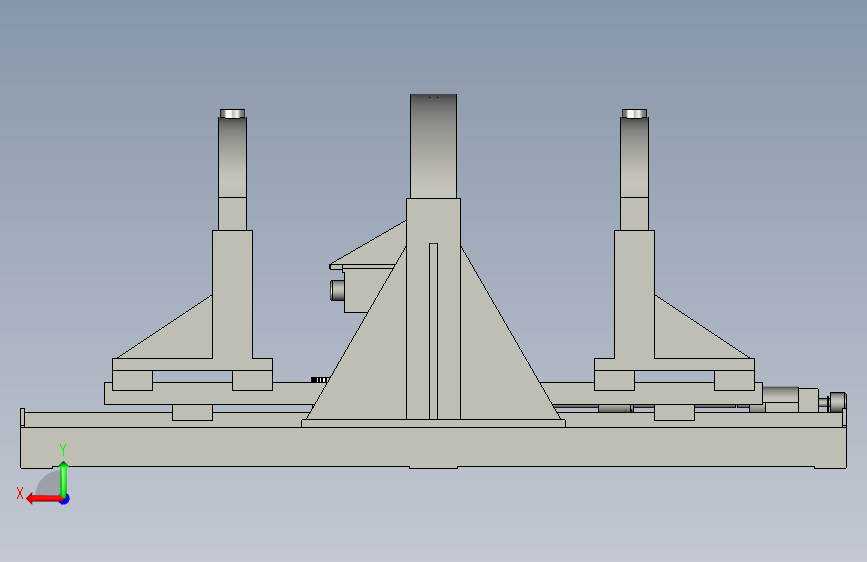Select the tall dark center column top block

click(434, 146)
